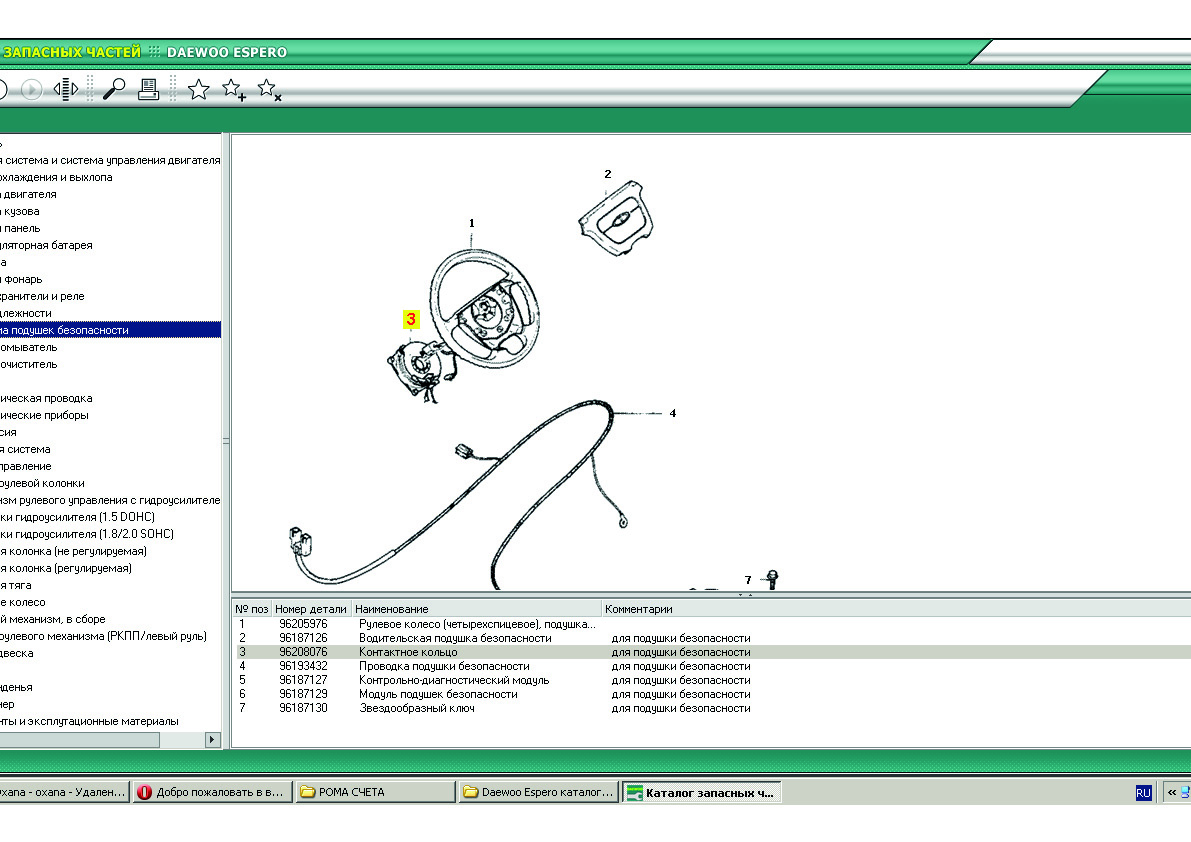
Task: Click the magnifier search icon
Action: point(114,89)
